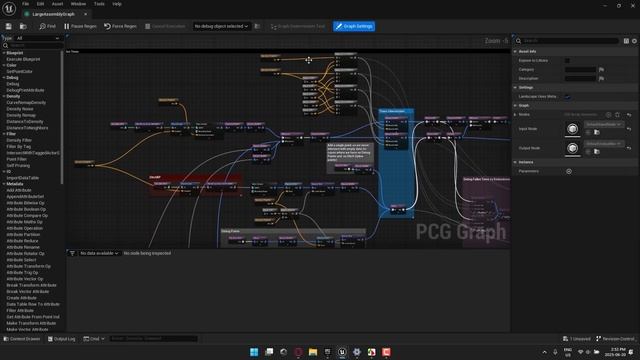Click the Input Node thumbnail
This screenshot has width=640, height=360.
[572, 129]
